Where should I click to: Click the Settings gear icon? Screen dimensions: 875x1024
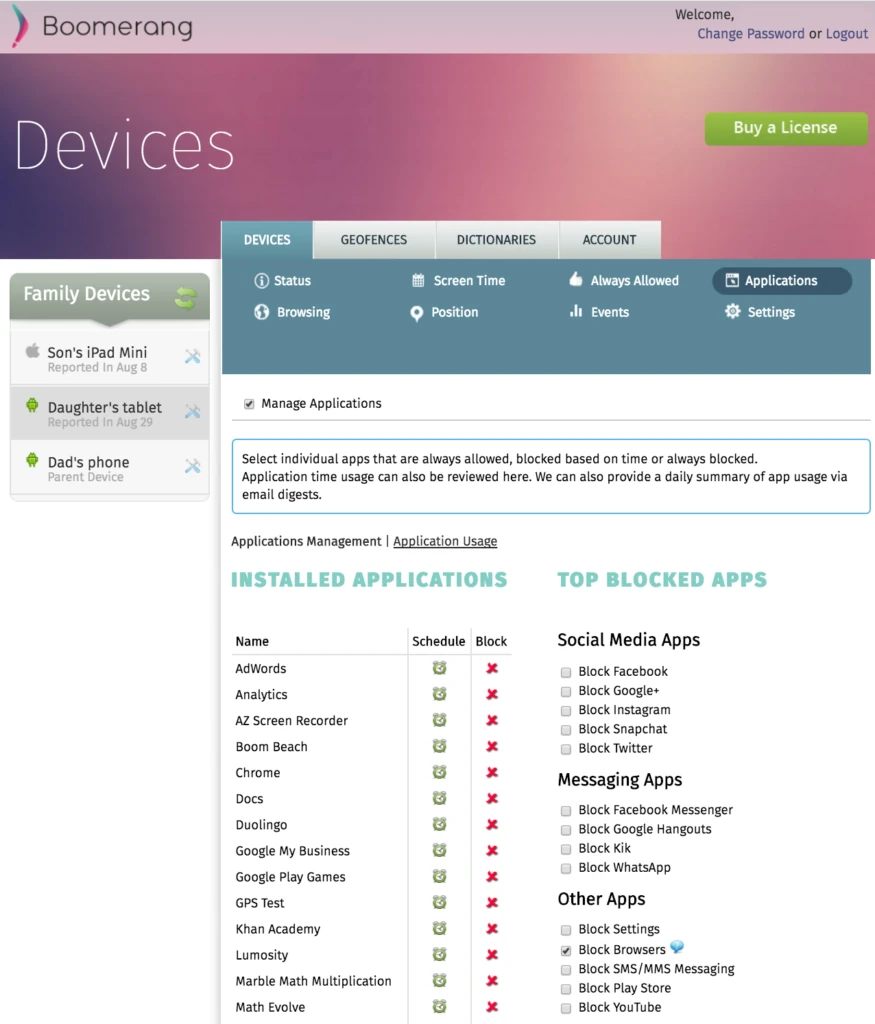[735, 312]
